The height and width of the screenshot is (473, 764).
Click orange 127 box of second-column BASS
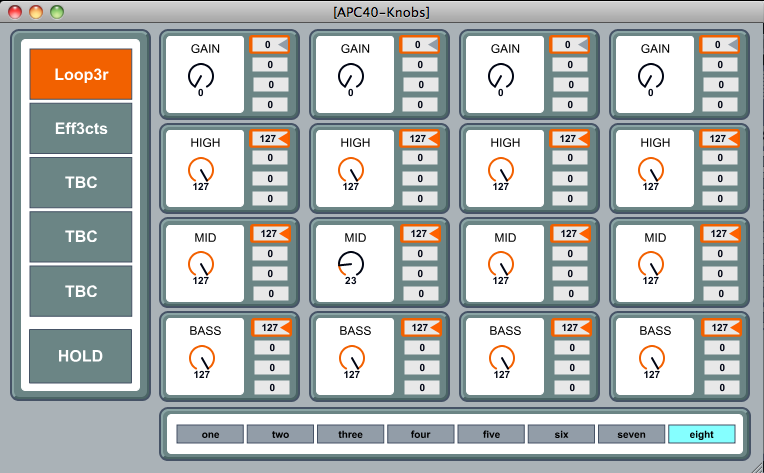click(422, 328)
